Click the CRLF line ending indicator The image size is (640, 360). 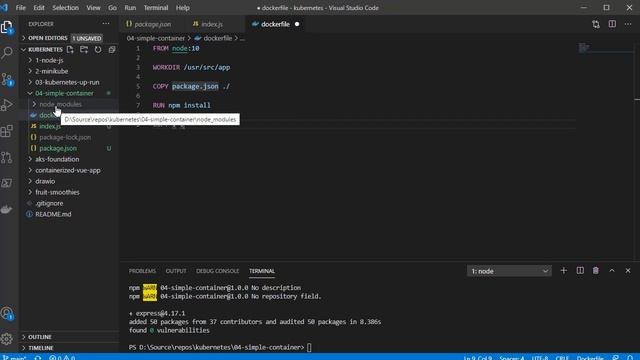(x=562, y=357)
